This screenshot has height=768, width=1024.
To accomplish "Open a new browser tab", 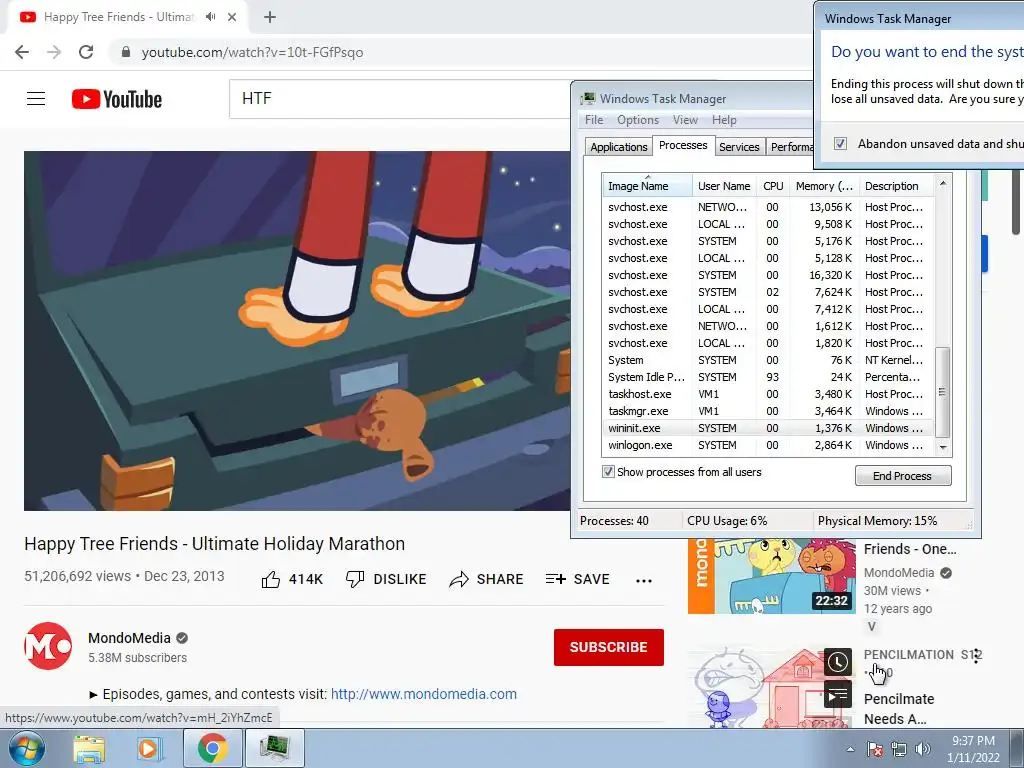I will click(270, 17).
